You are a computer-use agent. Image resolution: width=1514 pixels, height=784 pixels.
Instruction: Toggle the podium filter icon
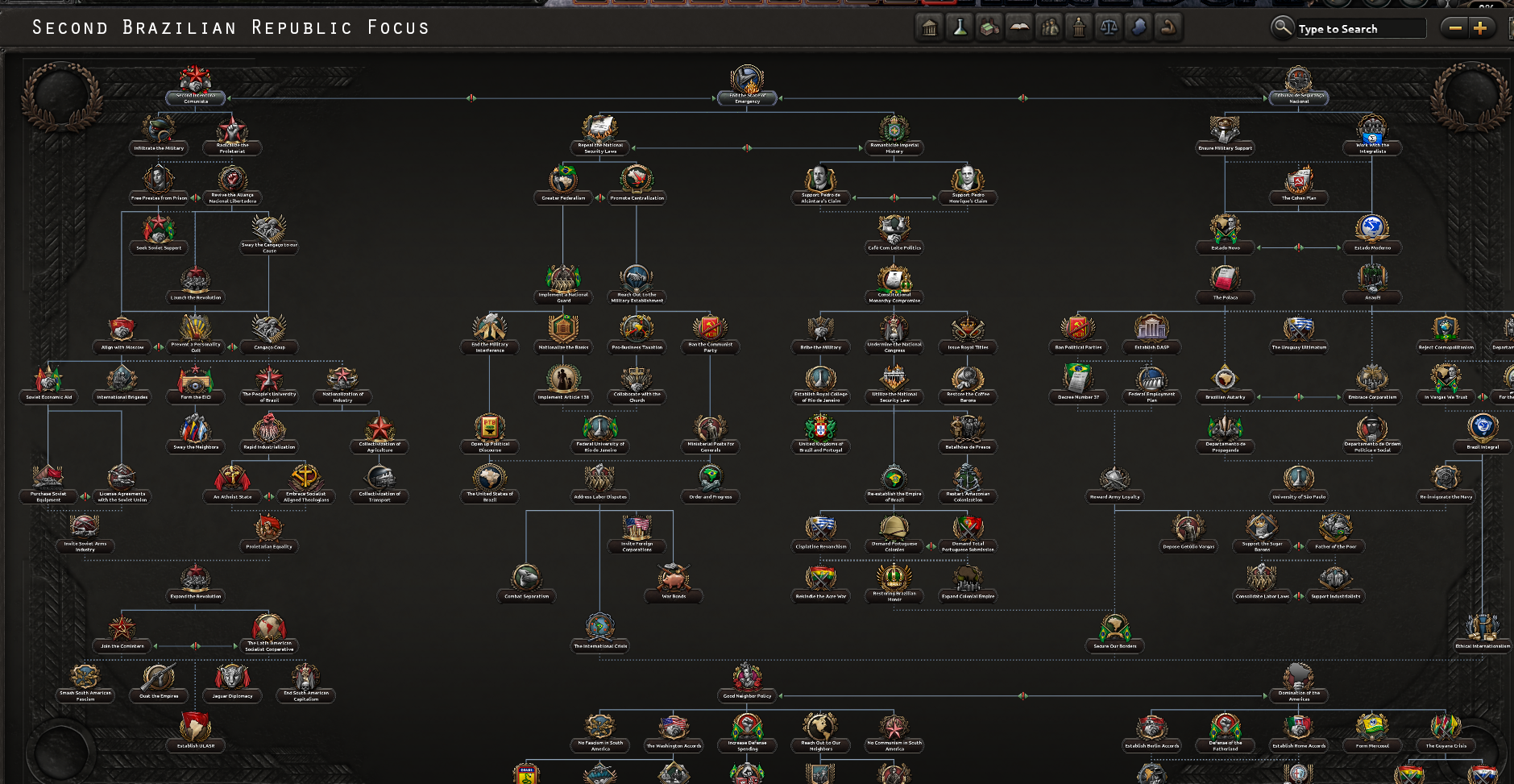pos(1079,28)
